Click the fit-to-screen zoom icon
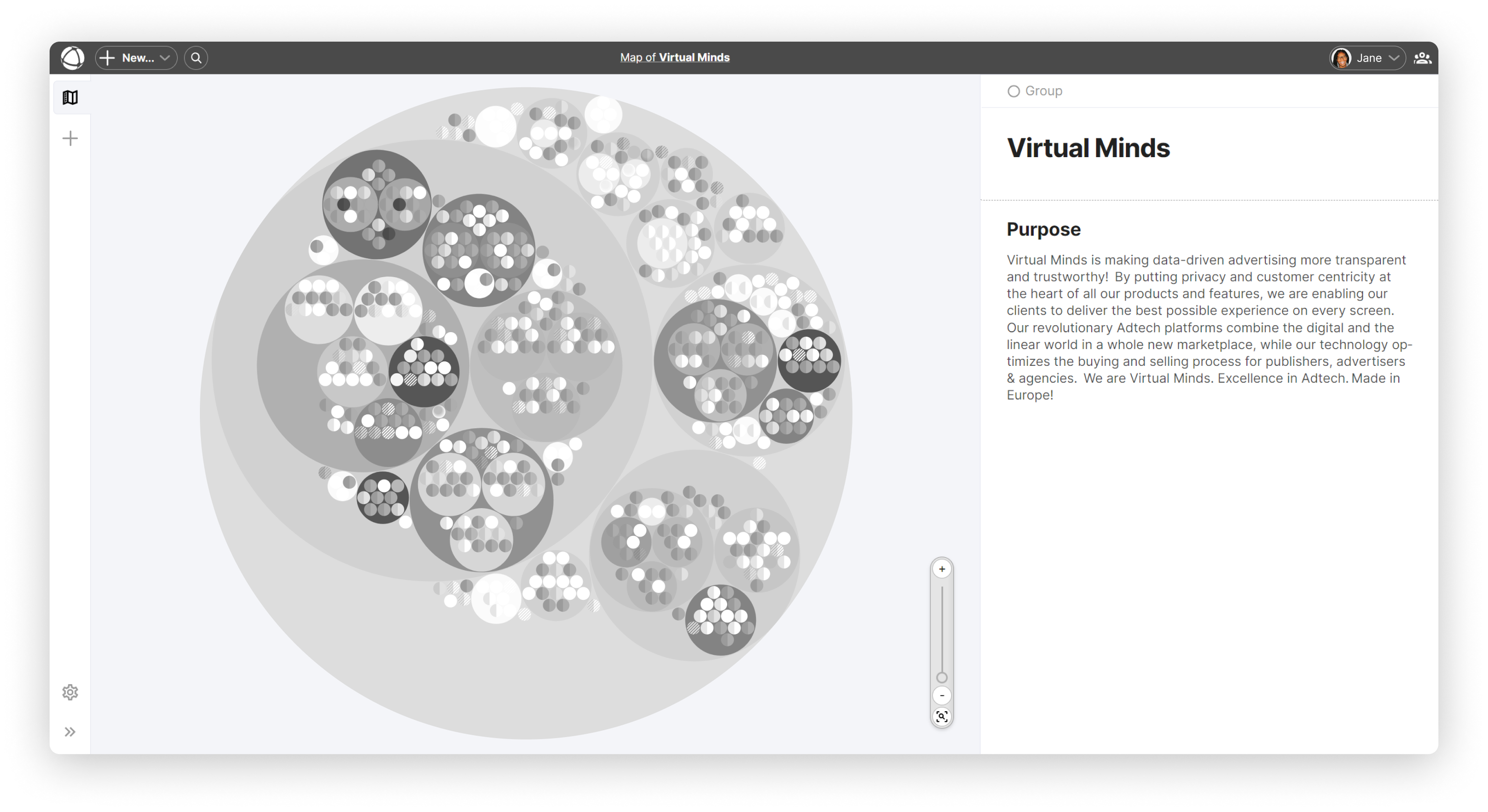Image resolution: width=1488 pixels, height=812 pixels. pyautogui.click(x=941, y=718)
